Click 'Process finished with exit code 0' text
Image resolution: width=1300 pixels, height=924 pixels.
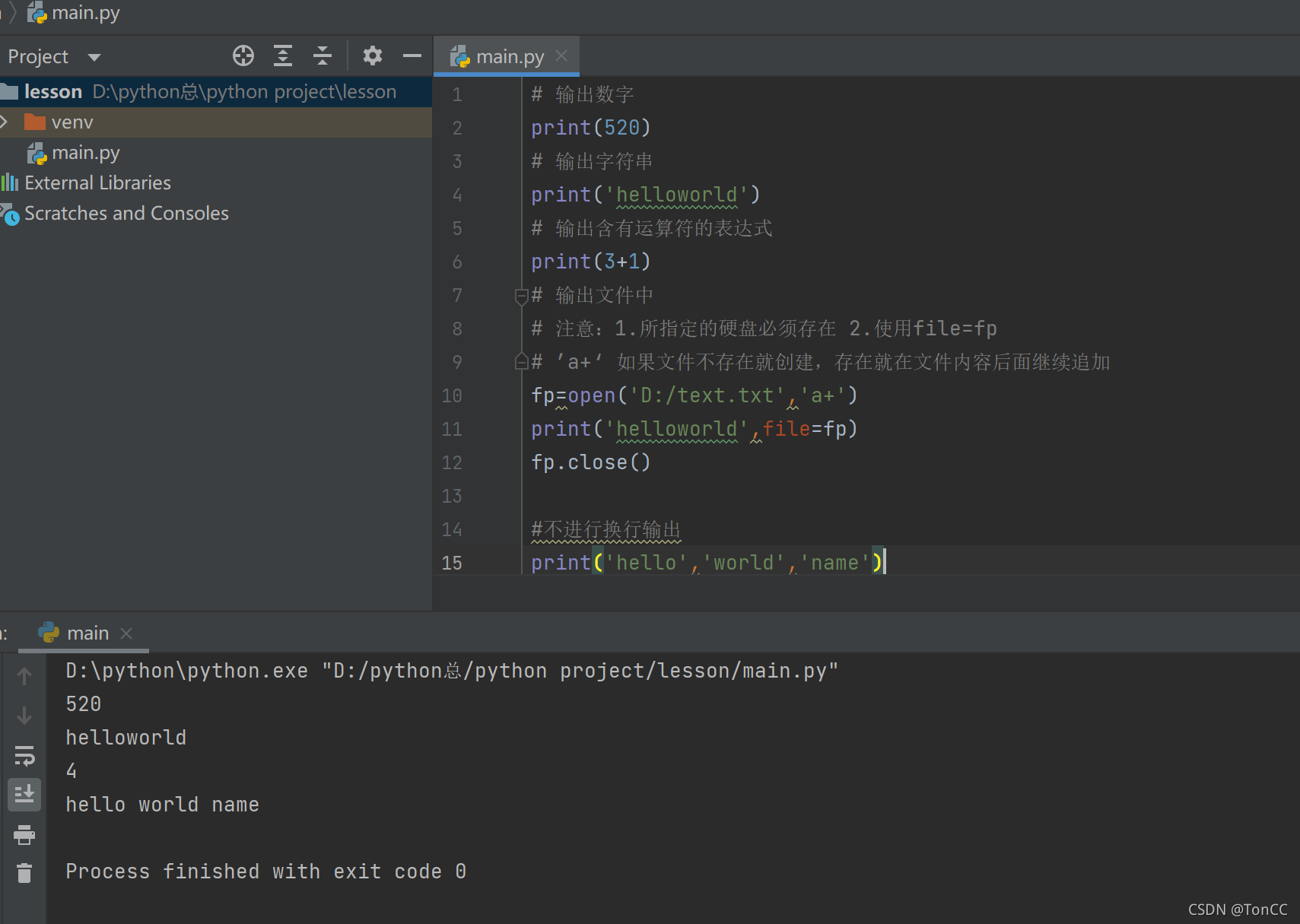266,872
